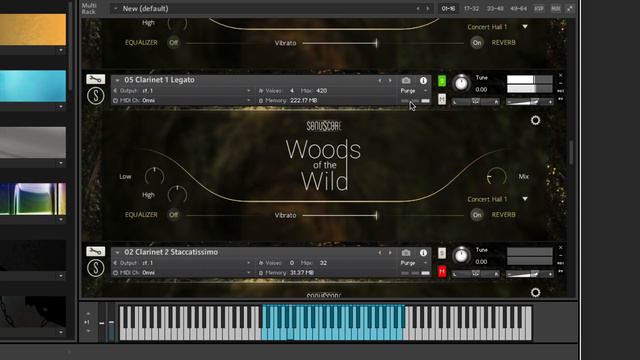This screenshot has width=640, height=360.
Task: Select the orange gradient thumbnail in left panel
Action: tap(33, 29)
